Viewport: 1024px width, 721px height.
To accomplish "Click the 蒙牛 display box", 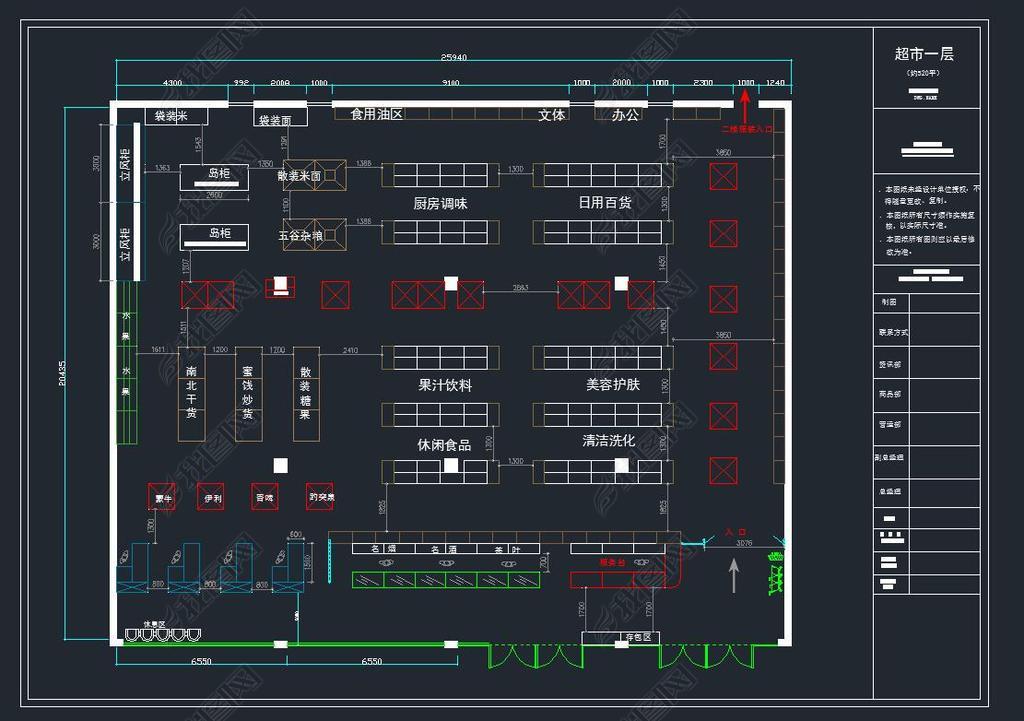I will (161, 496).
